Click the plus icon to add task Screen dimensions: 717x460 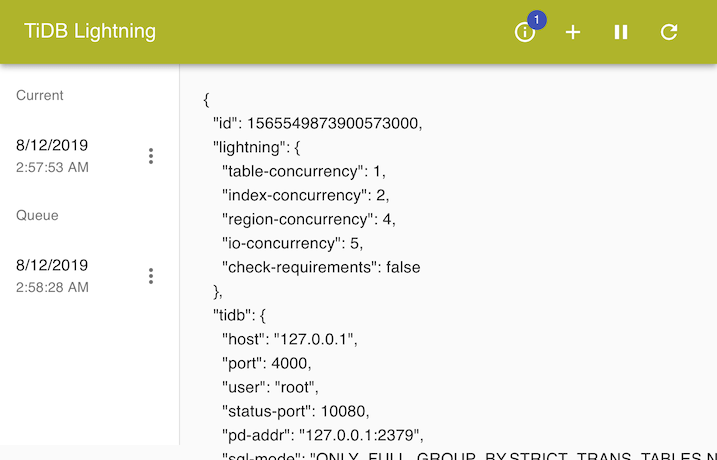573,32
